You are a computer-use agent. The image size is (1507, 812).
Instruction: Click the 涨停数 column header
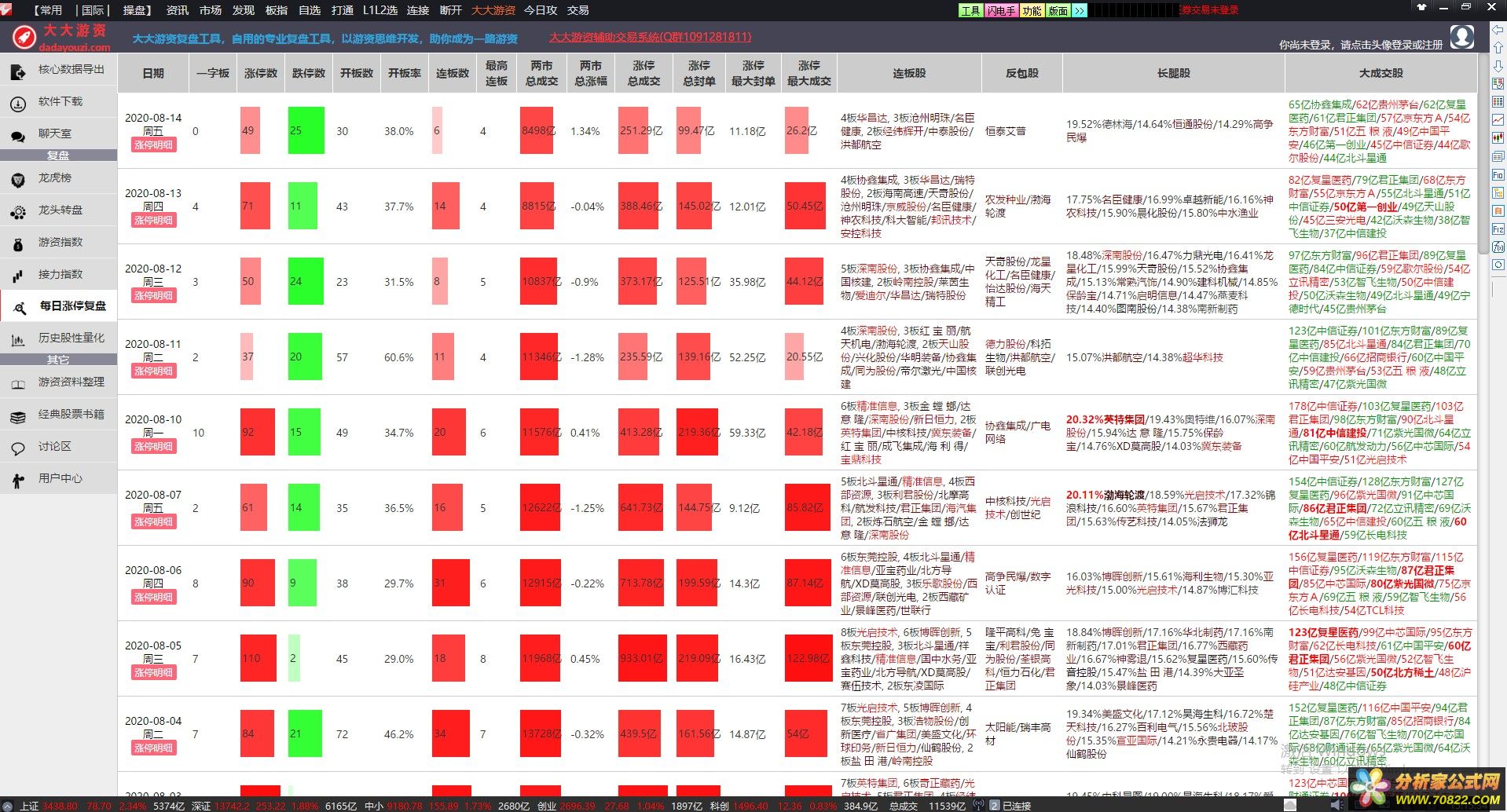pyautogui.click(x=261, y=73)
